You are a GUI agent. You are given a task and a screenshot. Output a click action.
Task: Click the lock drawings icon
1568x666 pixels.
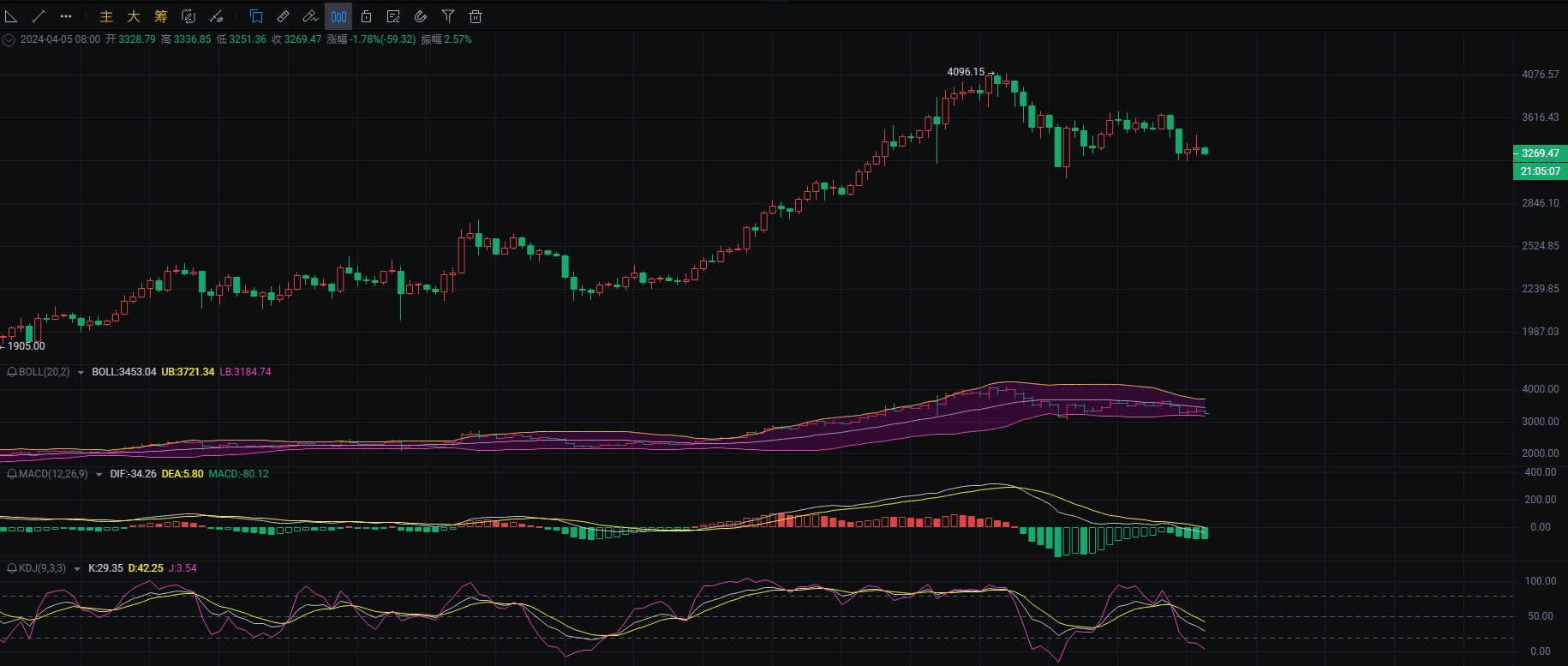click(x=366, y=16)
